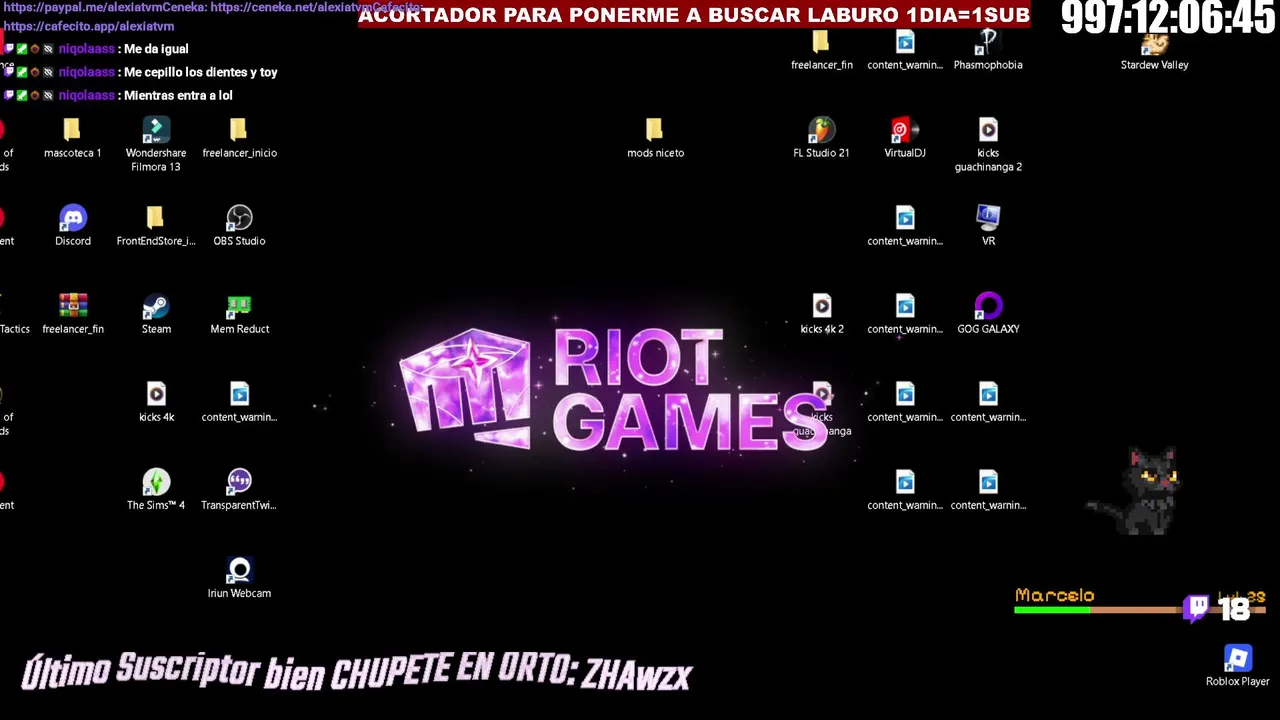The width and height of the screenshot is (1280, 720).
Task: Click the Riot Games splash logo
Action: pos(612,390)
